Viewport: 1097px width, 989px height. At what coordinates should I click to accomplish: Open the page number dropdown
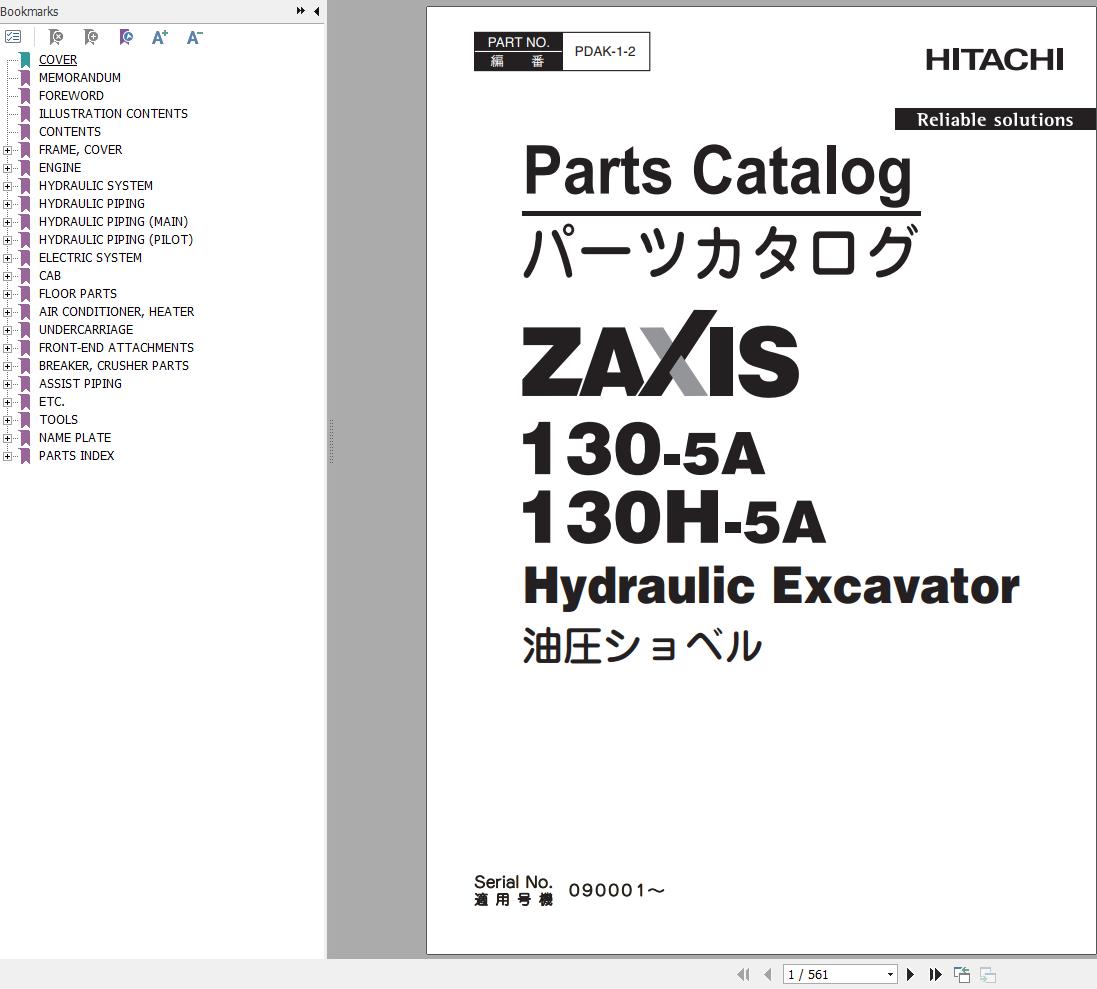click(890, 974)
